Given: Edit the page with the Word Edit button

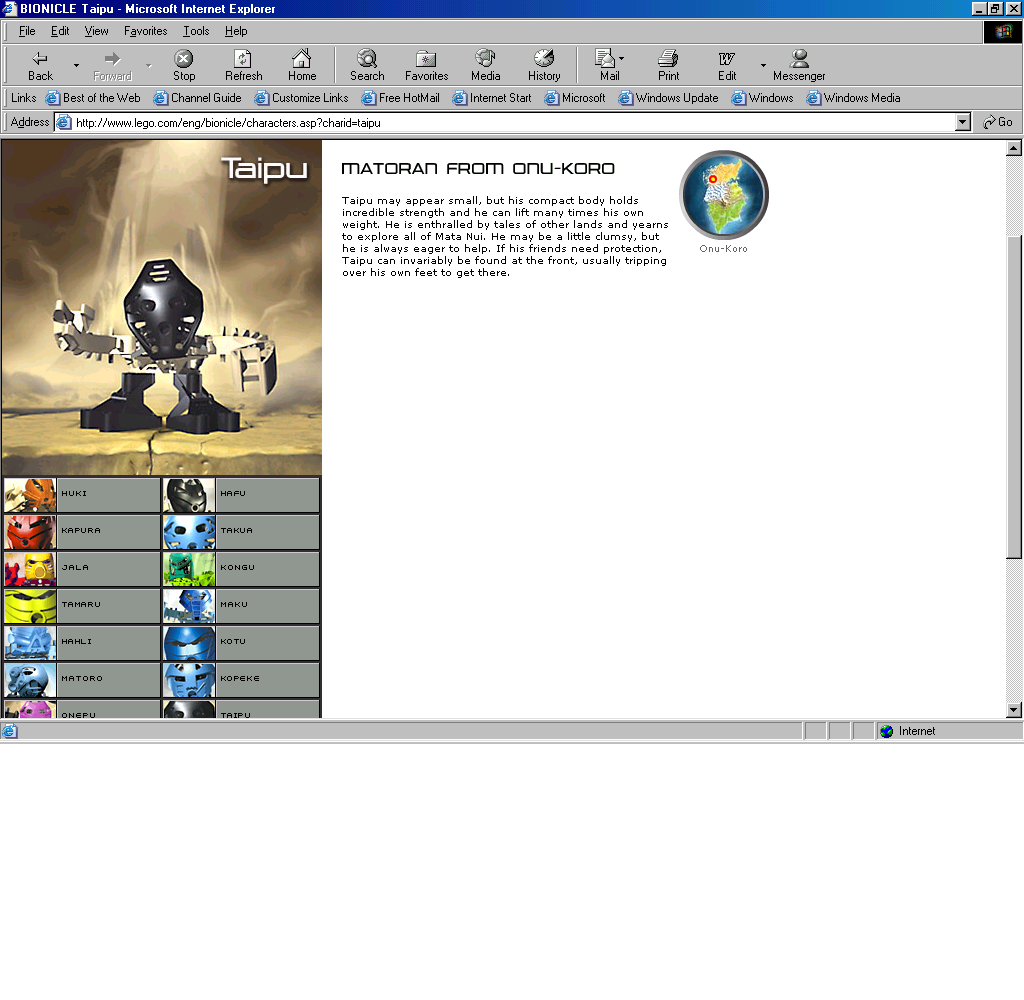Looking at the screenshot, I should tap(727, 66).
